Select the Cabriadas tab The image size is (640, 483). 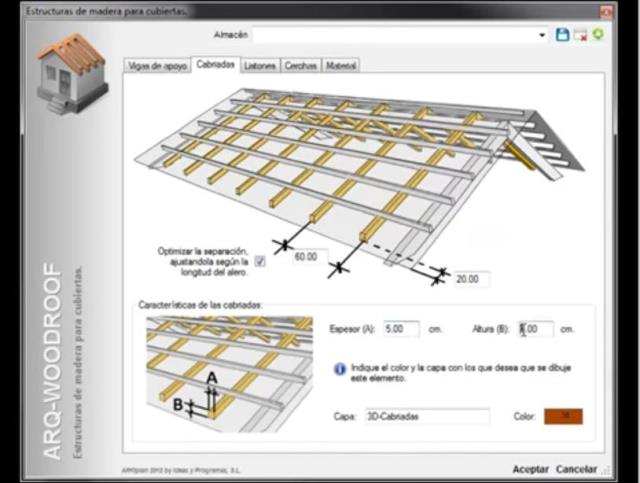[x=216, y=65]
